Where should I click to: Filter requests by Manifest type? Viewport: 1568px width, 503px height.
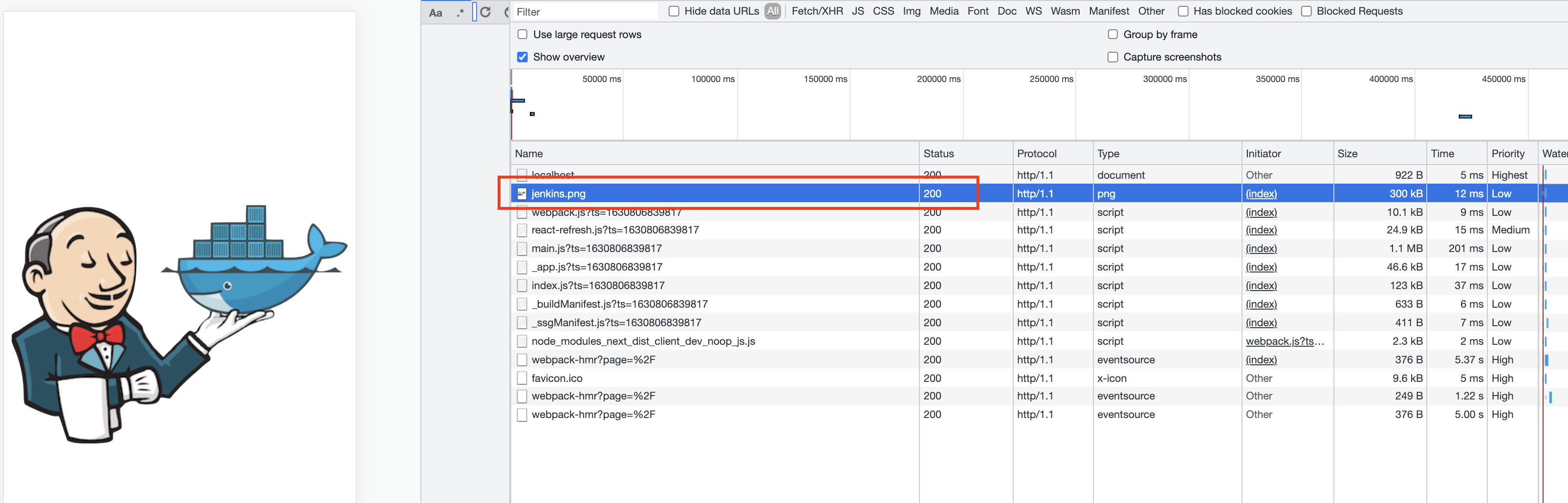pyautogui.click(x=1109, y=11)
